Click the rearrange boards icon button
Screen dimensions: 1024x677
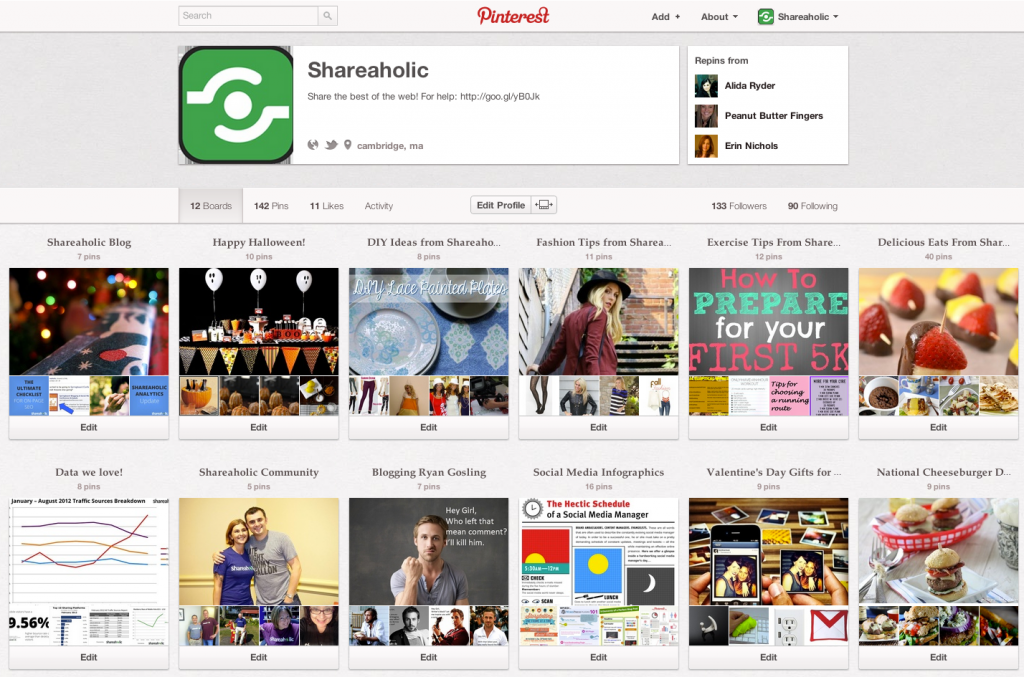(544, 205)
